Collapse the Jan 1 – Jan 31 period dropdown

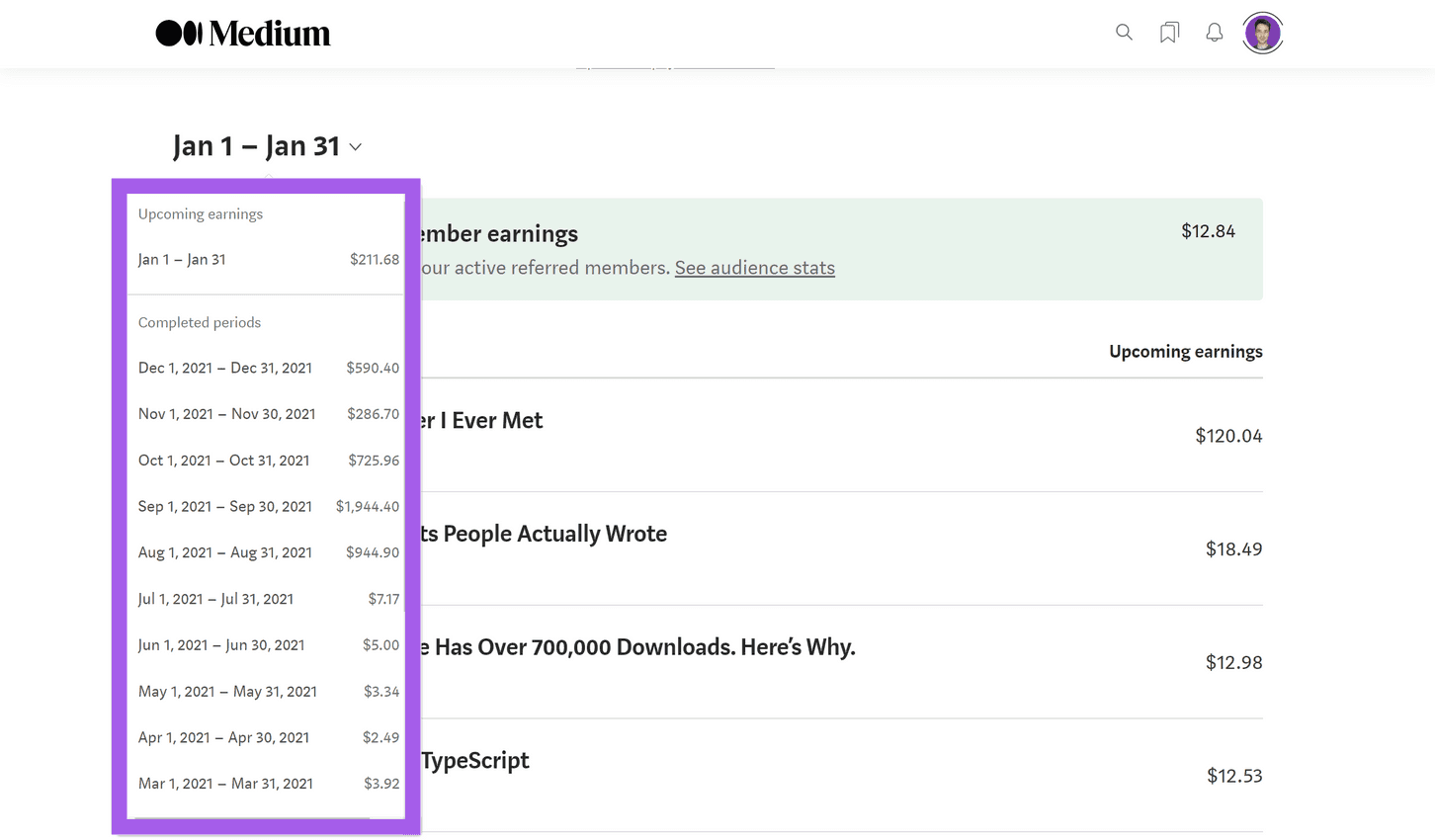pos(256,146)
